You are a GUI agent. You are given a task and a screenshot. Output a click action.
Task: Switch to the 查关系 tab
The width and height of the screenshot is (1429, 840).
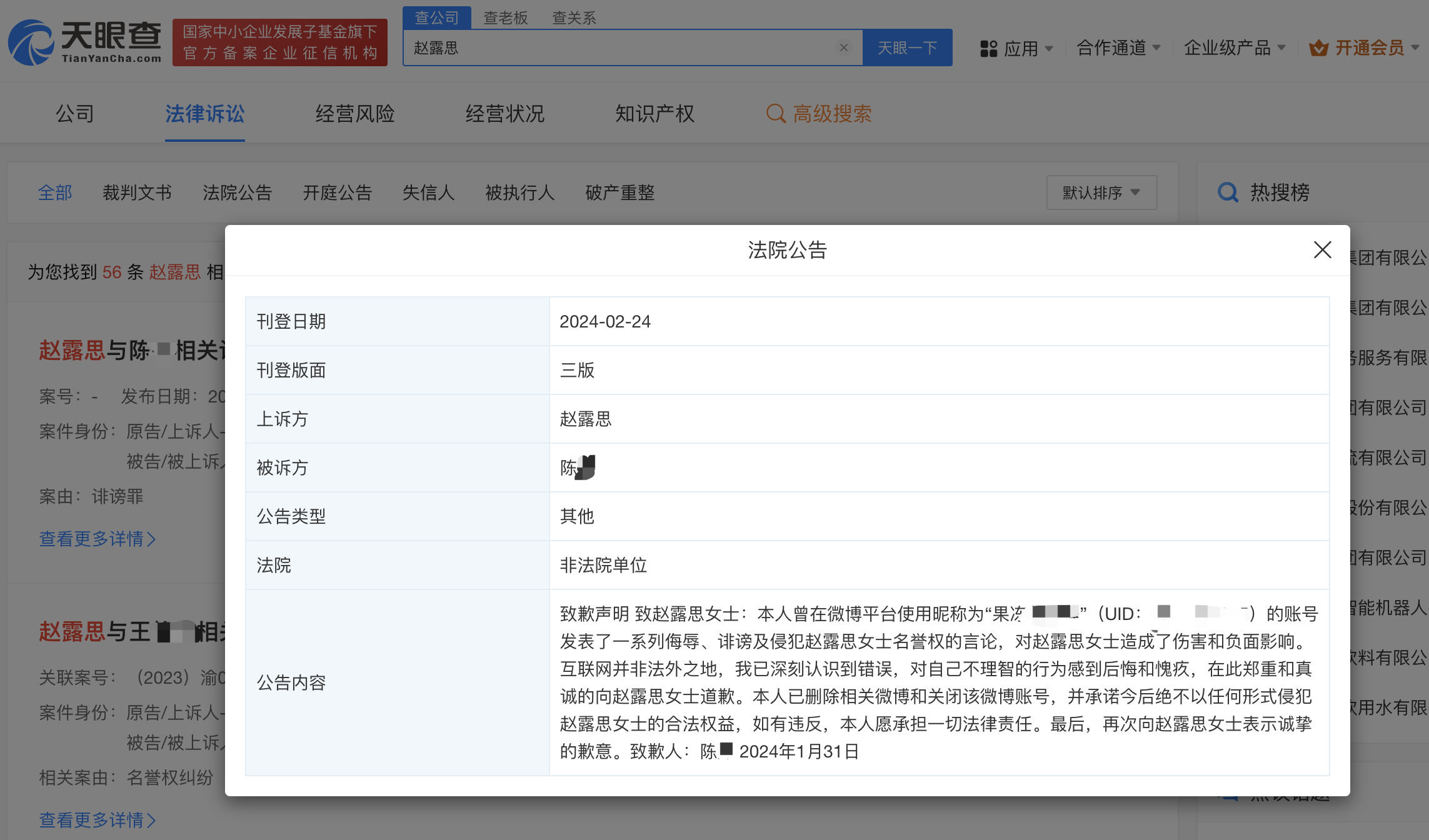[573, 17]
